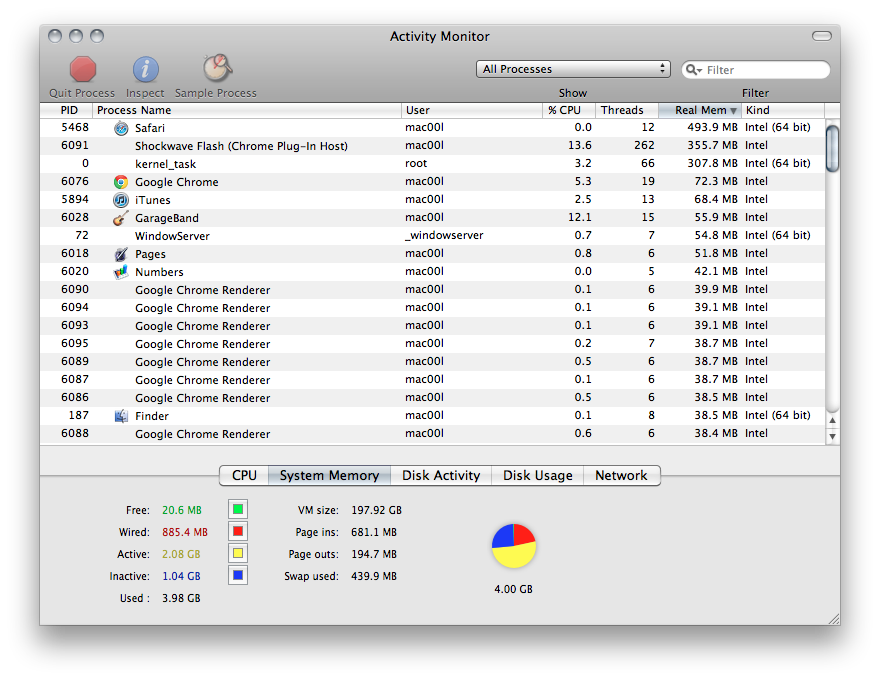Sort by Process Name column header
The height and width of the screenshot is (680, 880).
[x=247, y=110]
